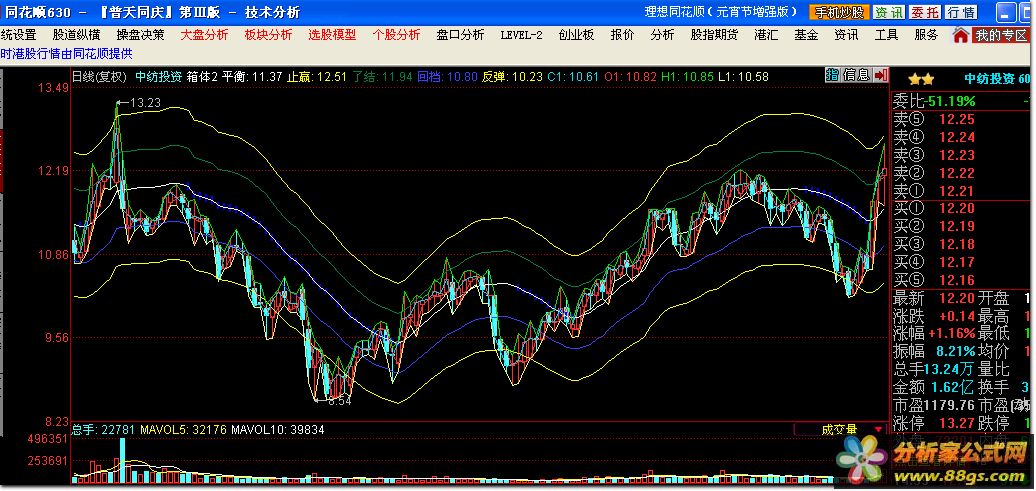Viewport: 1036px width, 491px height.
Task: Open the 盘口分析 menu
Action: [461, 35]
